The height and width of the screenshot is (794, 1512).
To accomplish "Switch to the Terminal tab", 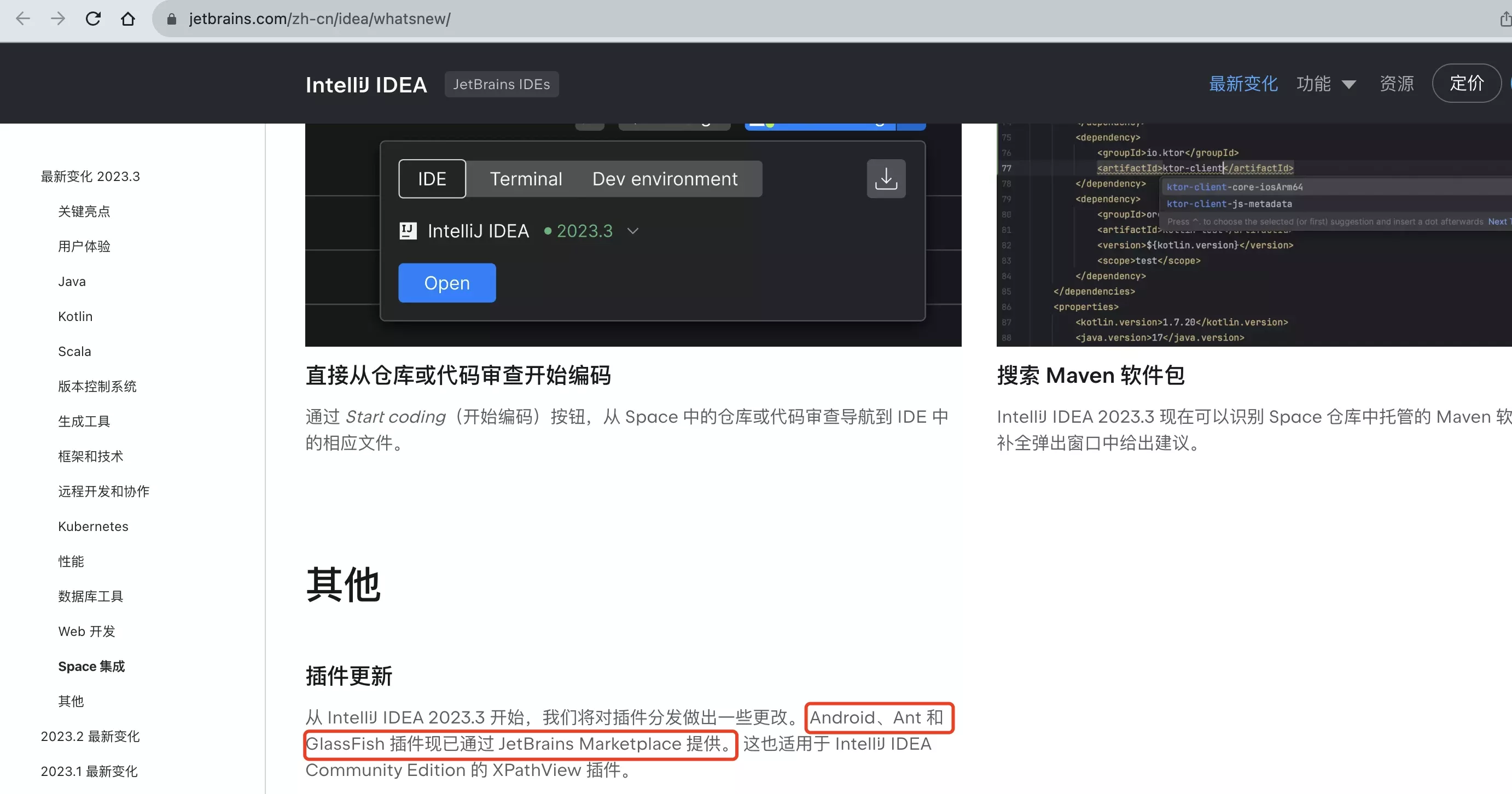I will 526,178.
